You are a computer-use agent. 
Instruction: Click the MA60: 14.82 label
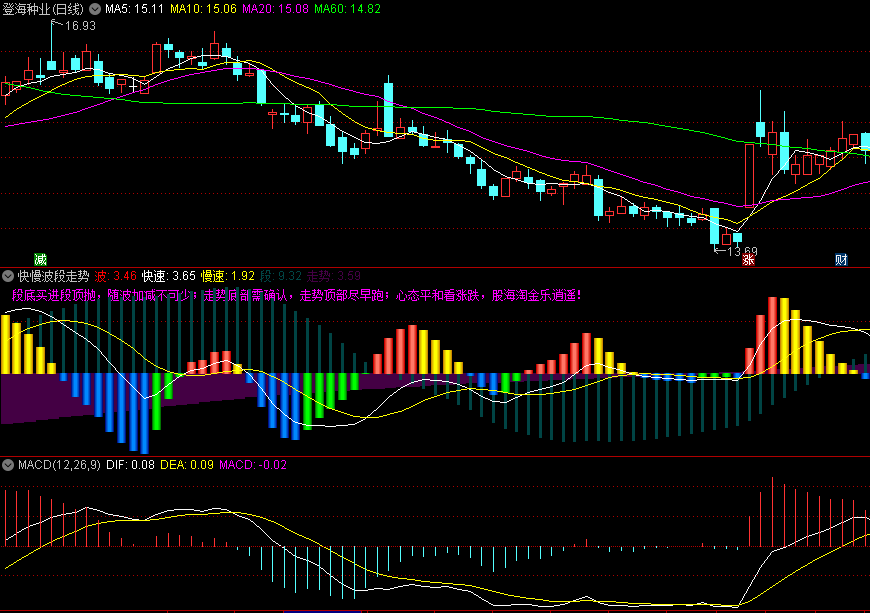coord(347,9)
